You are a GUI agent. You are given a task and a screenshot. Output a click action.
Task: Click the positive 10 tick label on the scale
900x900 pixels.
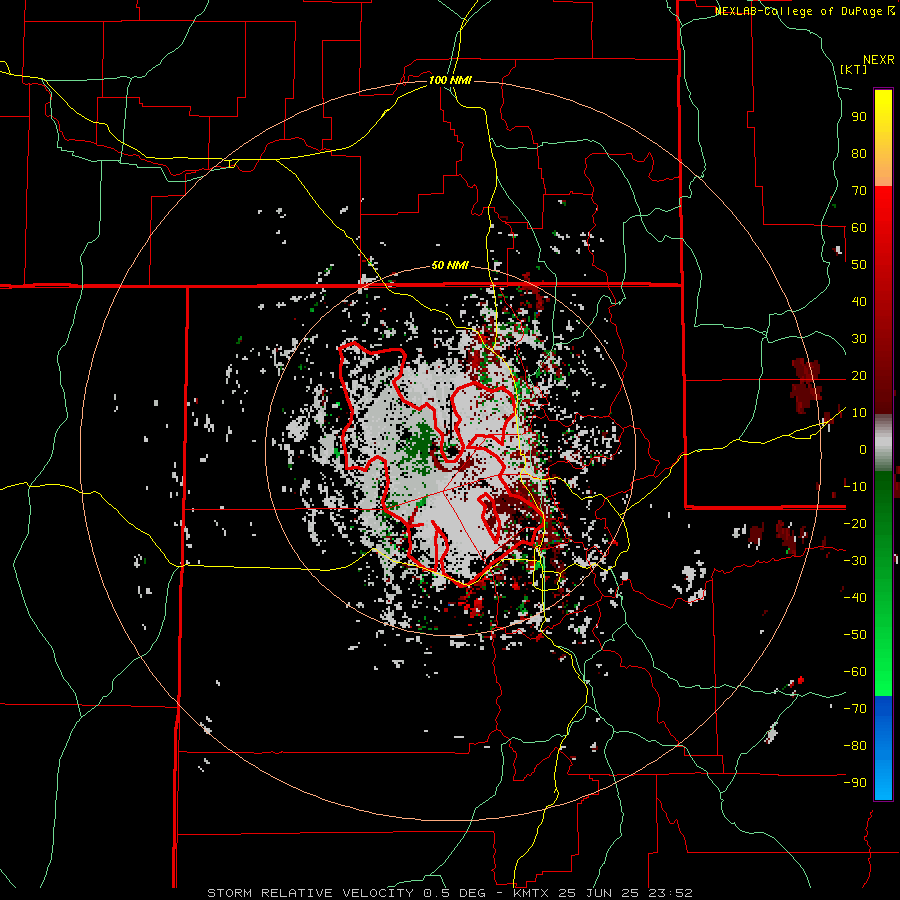[x=859, y=413]
